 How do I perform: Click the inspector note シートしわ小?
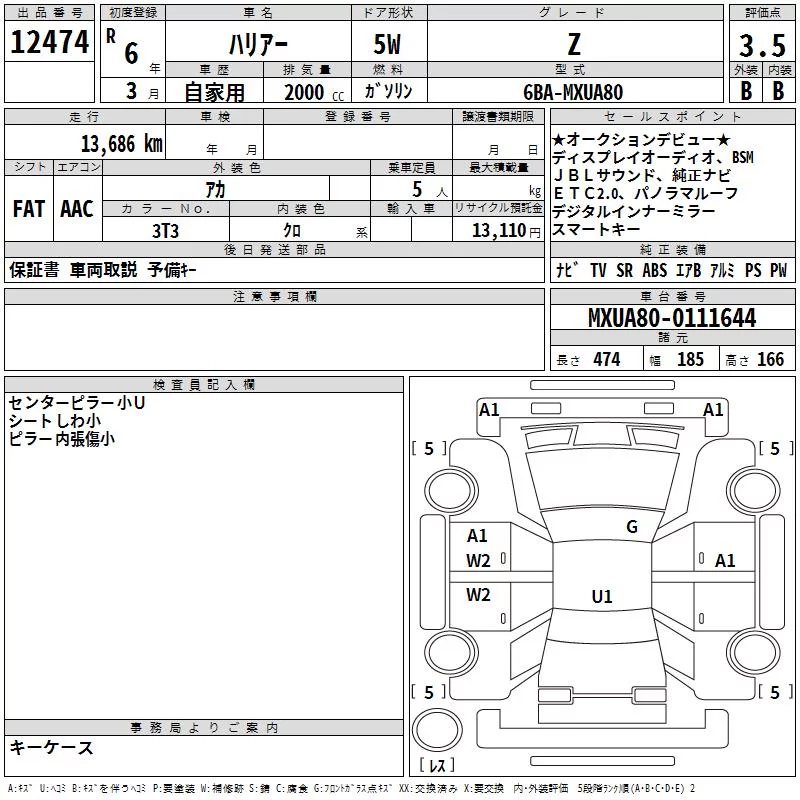[x=55, y=420]
